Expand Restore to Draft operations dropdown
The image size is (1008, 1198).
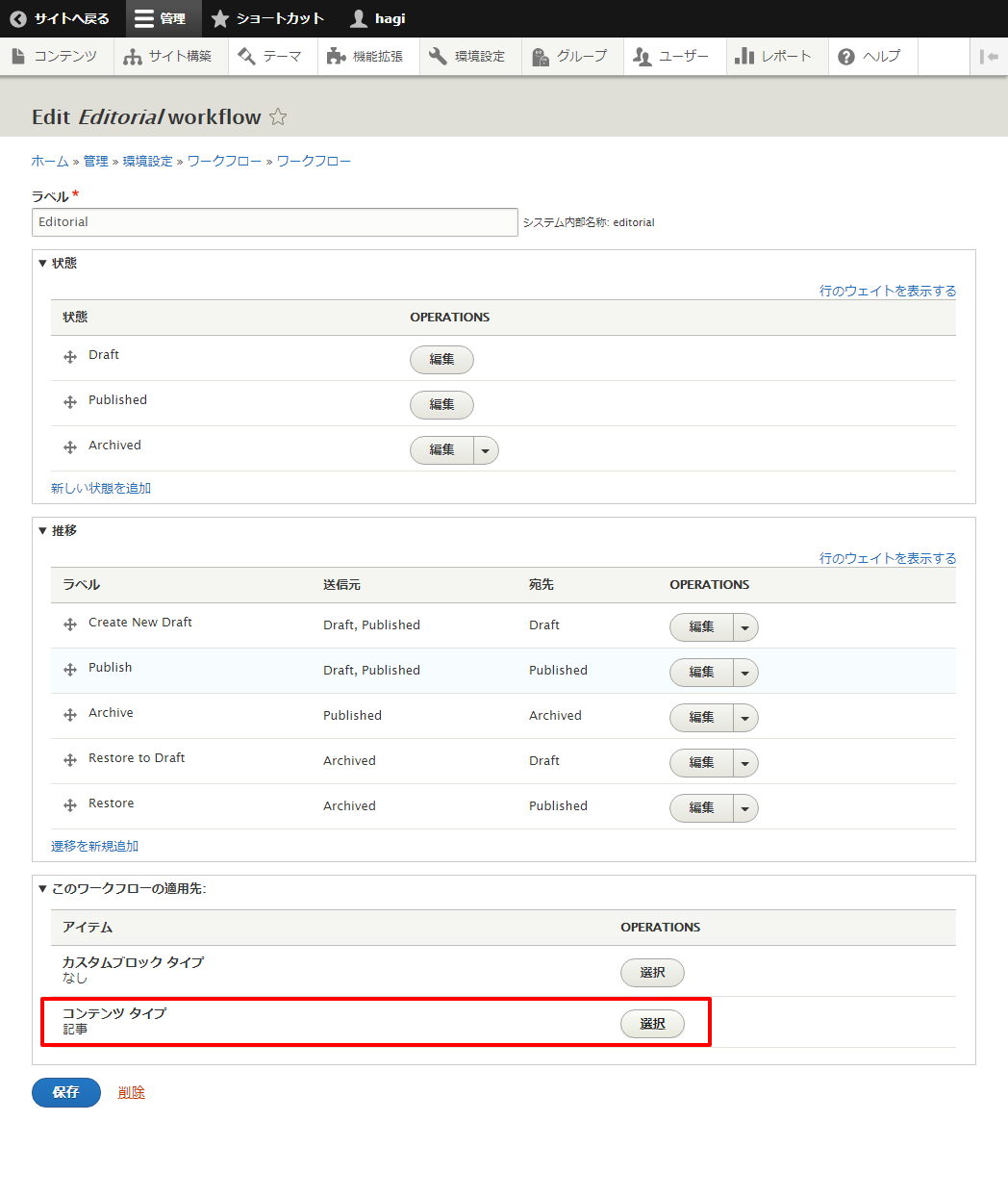pyautogui.click(x=745, y=763)
